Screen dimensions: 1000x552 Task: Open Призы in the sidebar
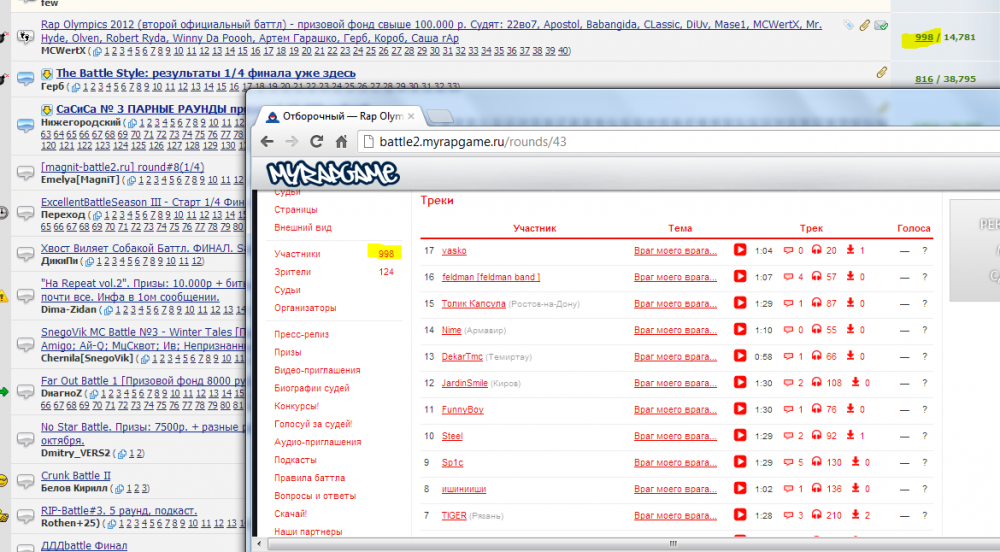288,352
